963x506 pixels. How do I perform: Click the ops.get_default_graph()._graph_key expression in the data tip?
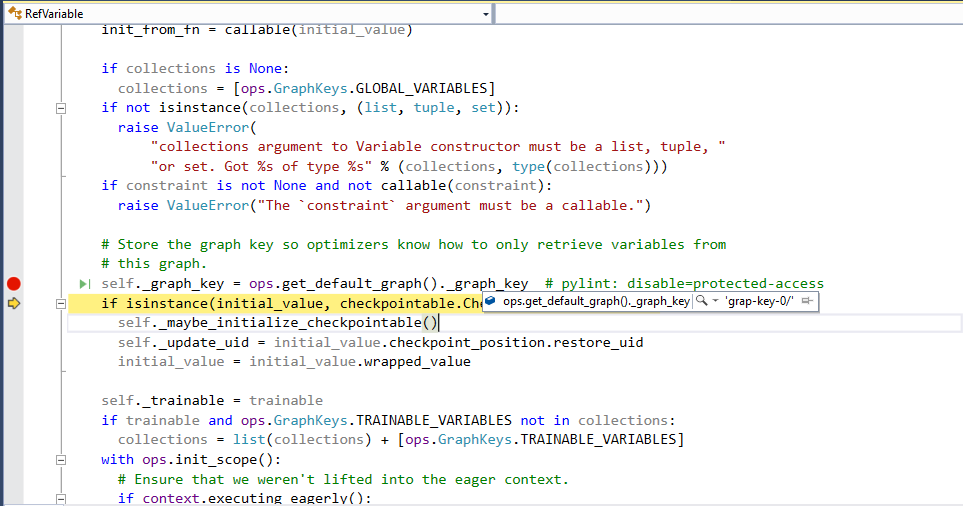[596, 301]
